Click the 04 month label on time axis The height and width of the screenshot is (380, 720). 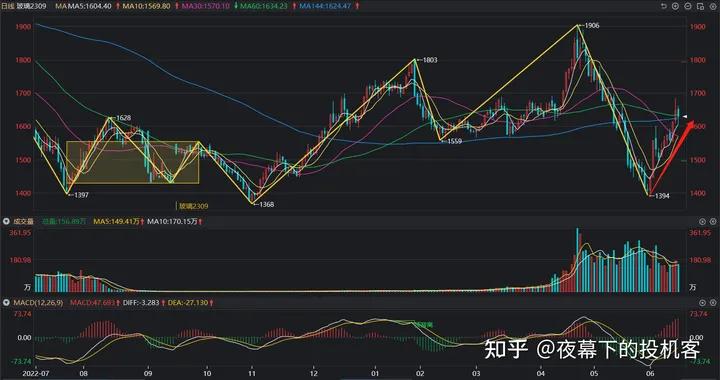coord(540,374)
